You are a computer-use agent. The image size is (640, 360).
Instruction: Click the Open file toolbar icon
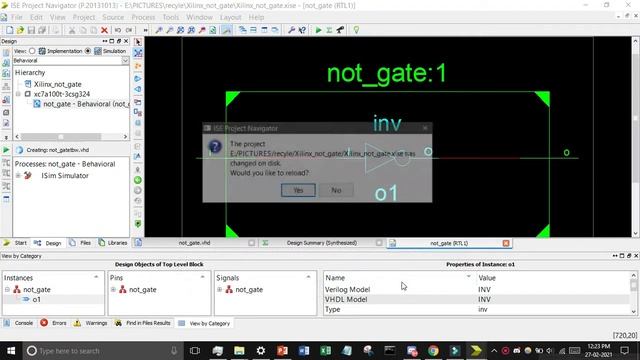point(20,30)
